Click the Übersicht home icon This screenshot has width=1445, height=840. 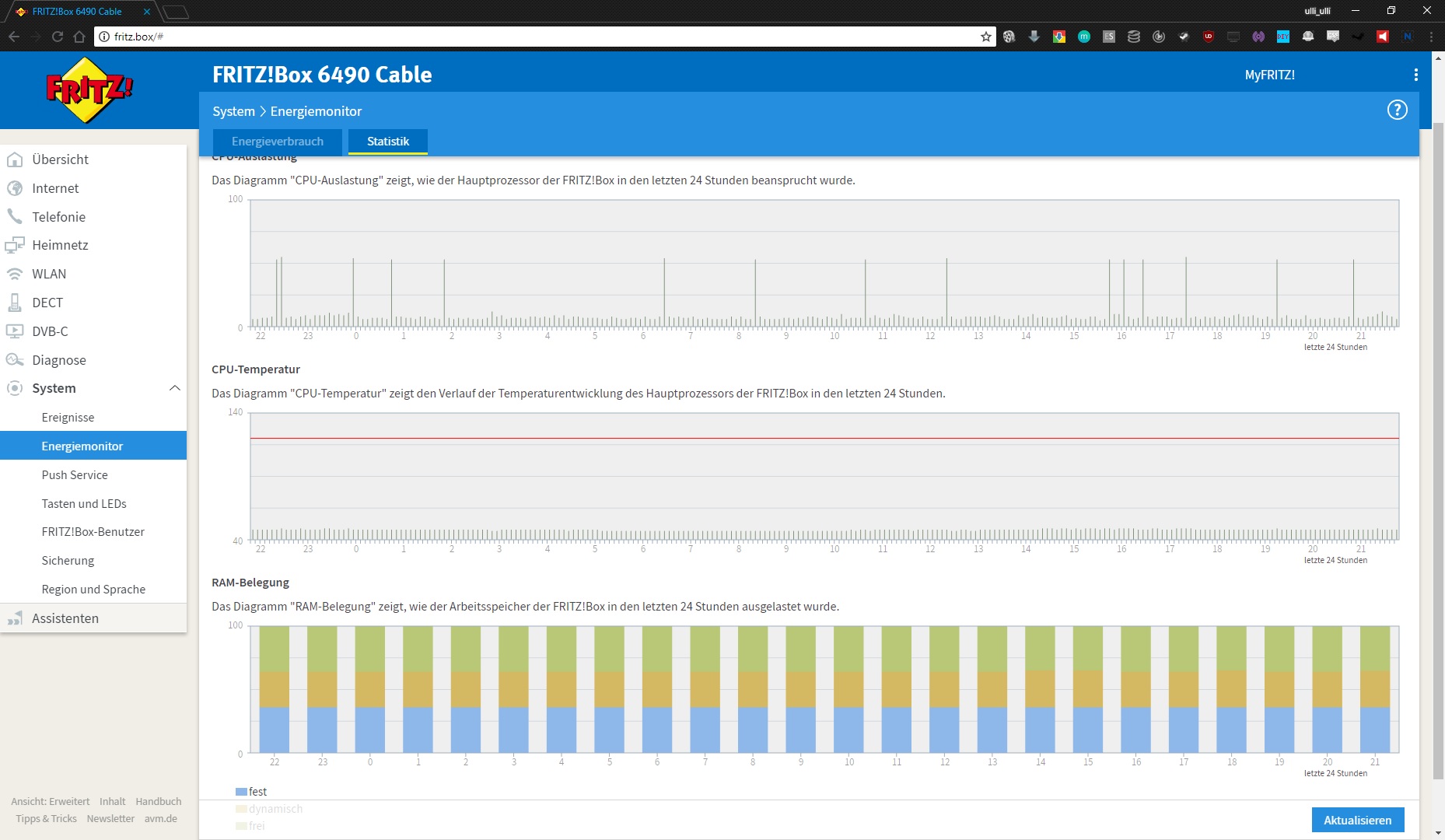[15, 159]
